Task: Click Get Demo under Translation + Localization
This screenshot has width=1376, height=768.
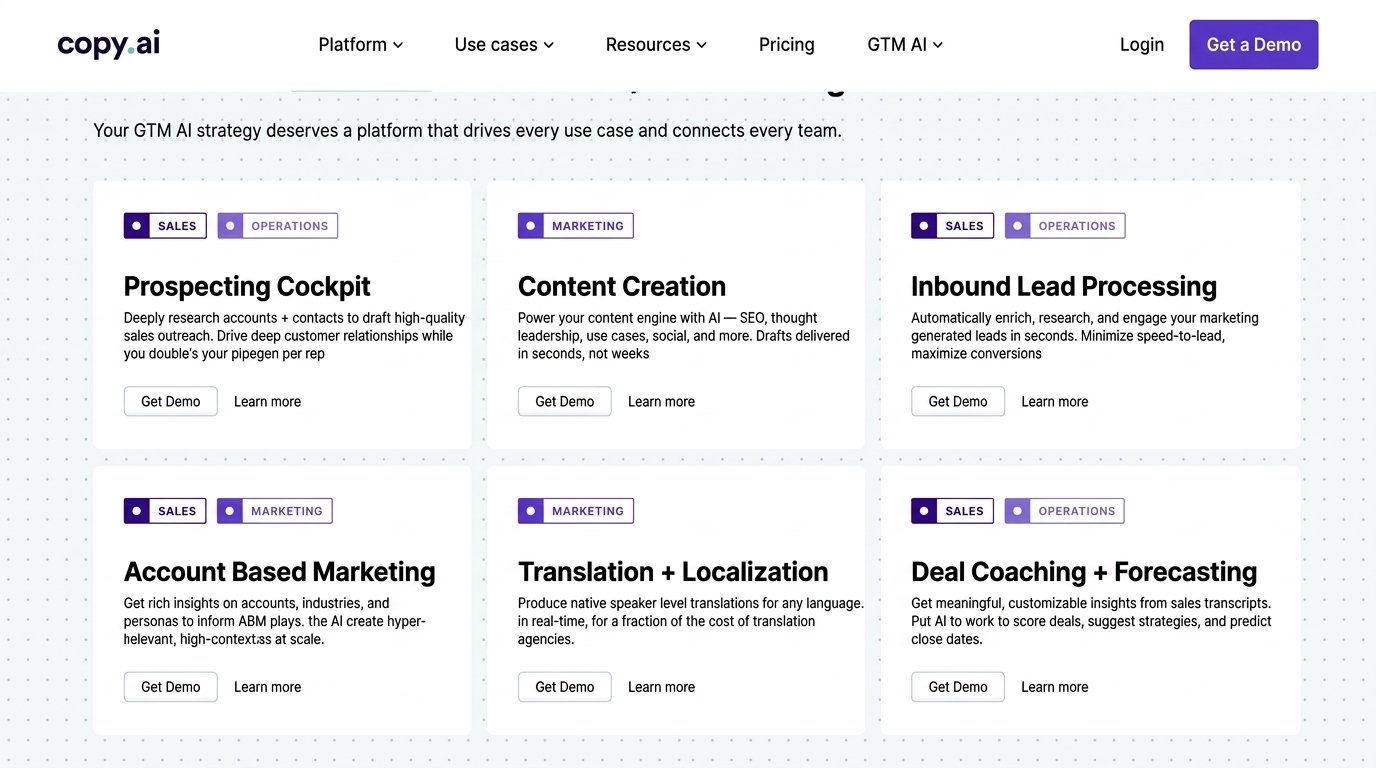Action: (565, 687)
